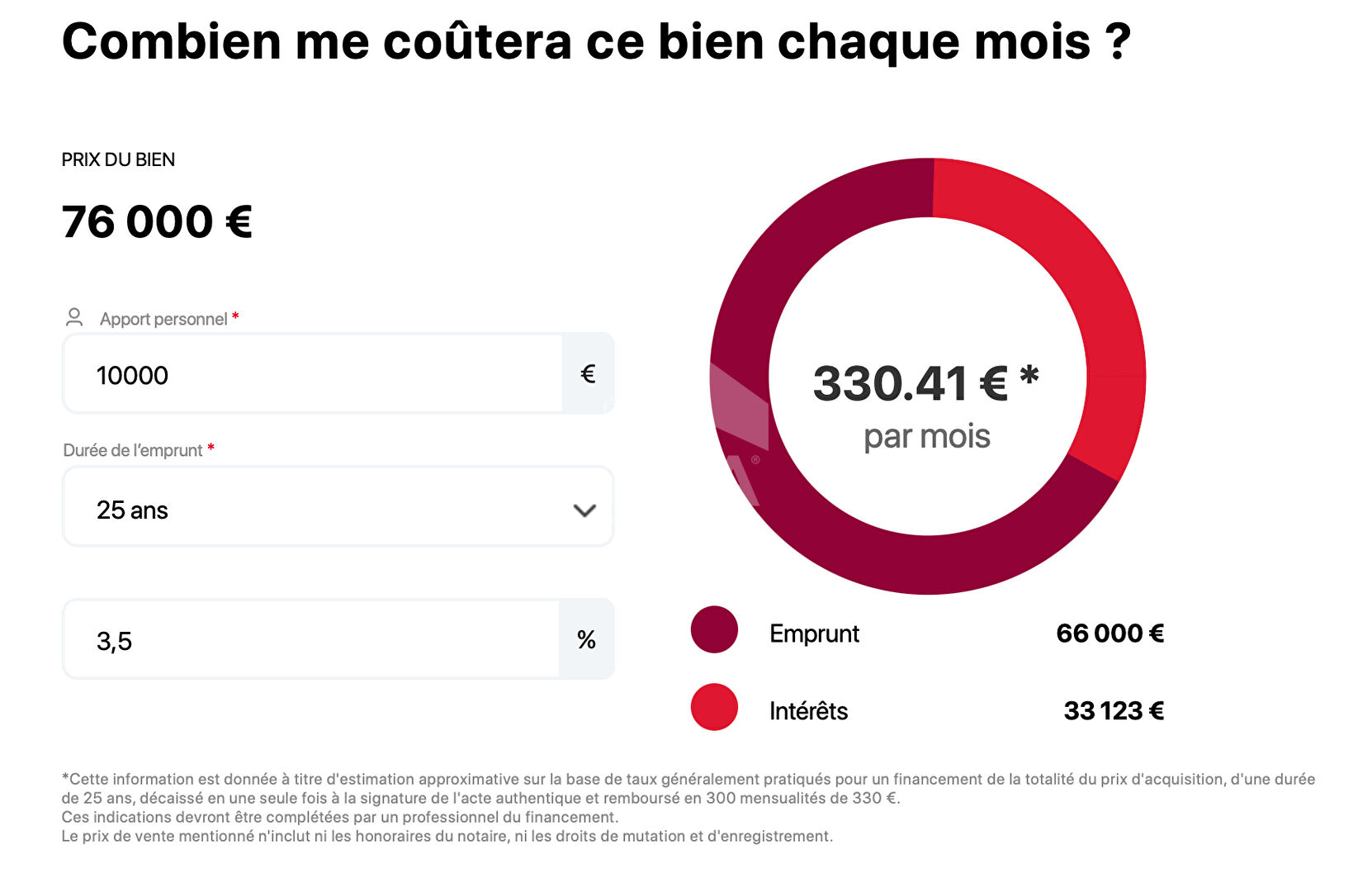1372x892 pixels.
Task: Click into the Apport personnel 10000 field
Action: [314, 375]
